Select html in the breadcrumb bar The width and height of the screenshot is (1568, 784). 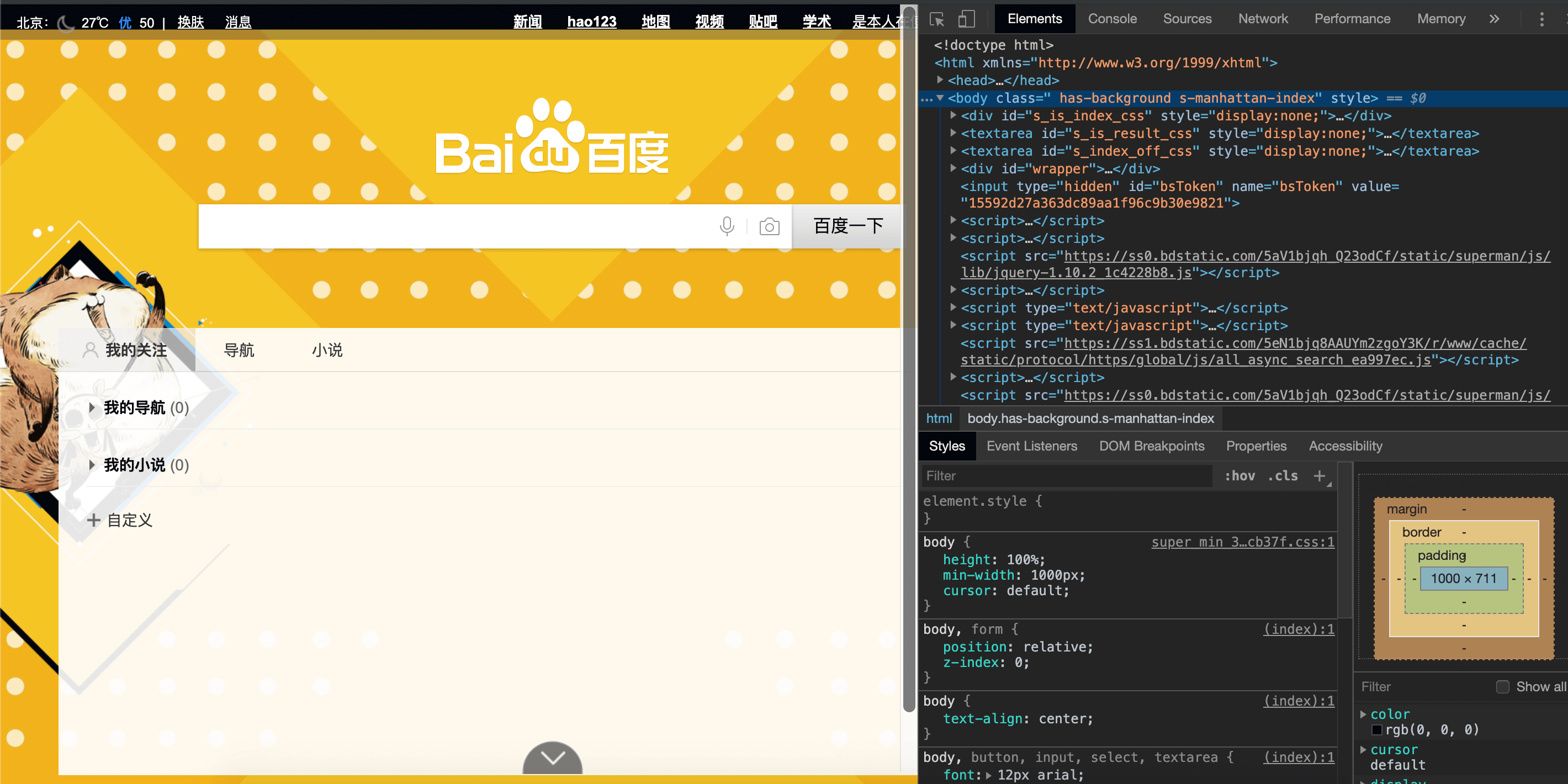939,419
